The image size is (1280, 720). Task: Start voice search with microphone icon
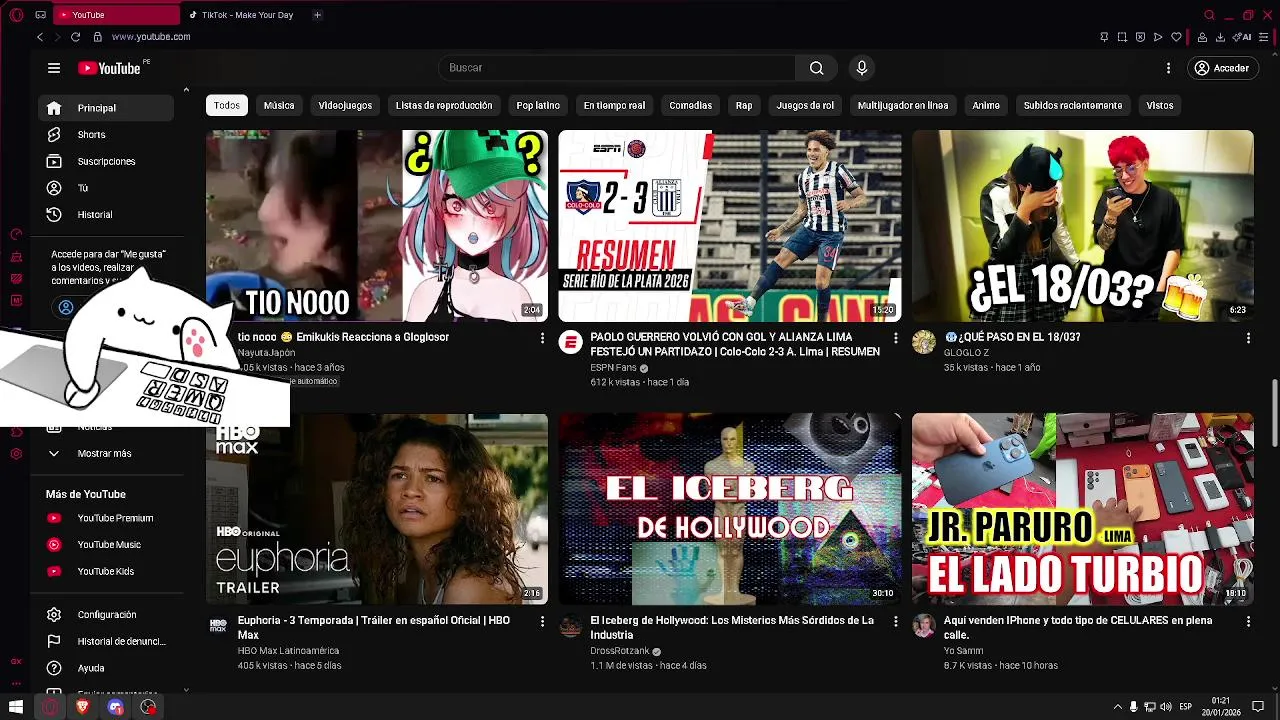[x=862, y=68]
